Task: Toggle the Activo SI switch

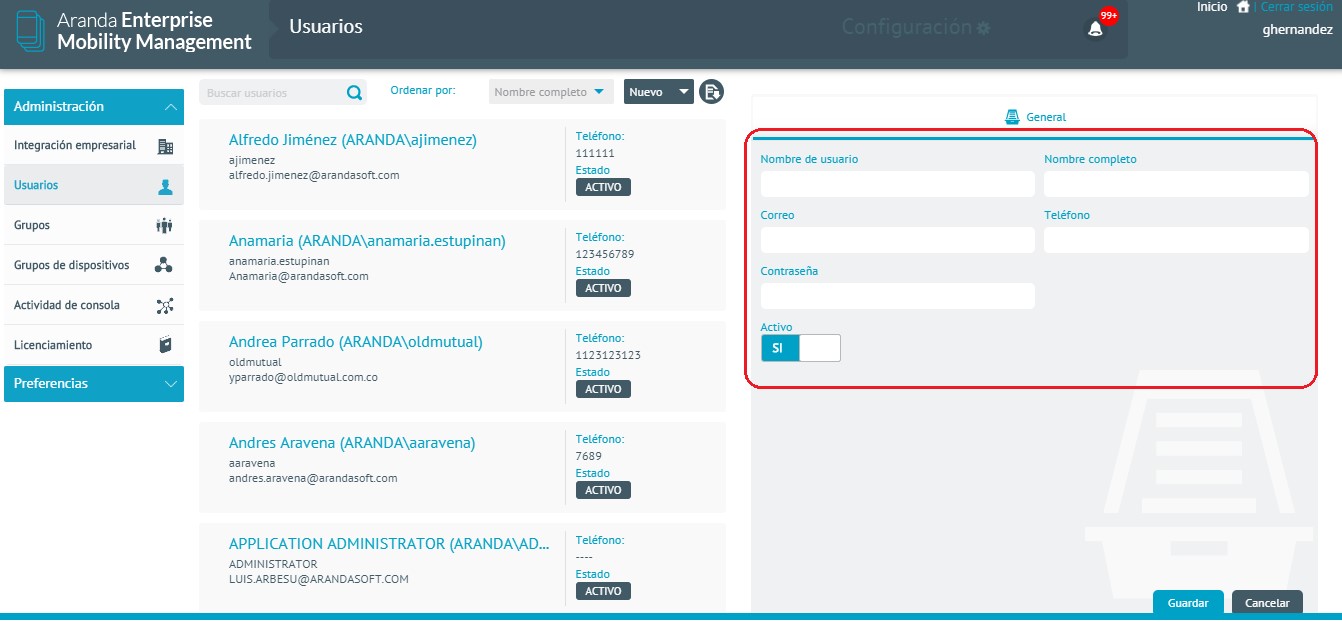Action: coord(800,348)
